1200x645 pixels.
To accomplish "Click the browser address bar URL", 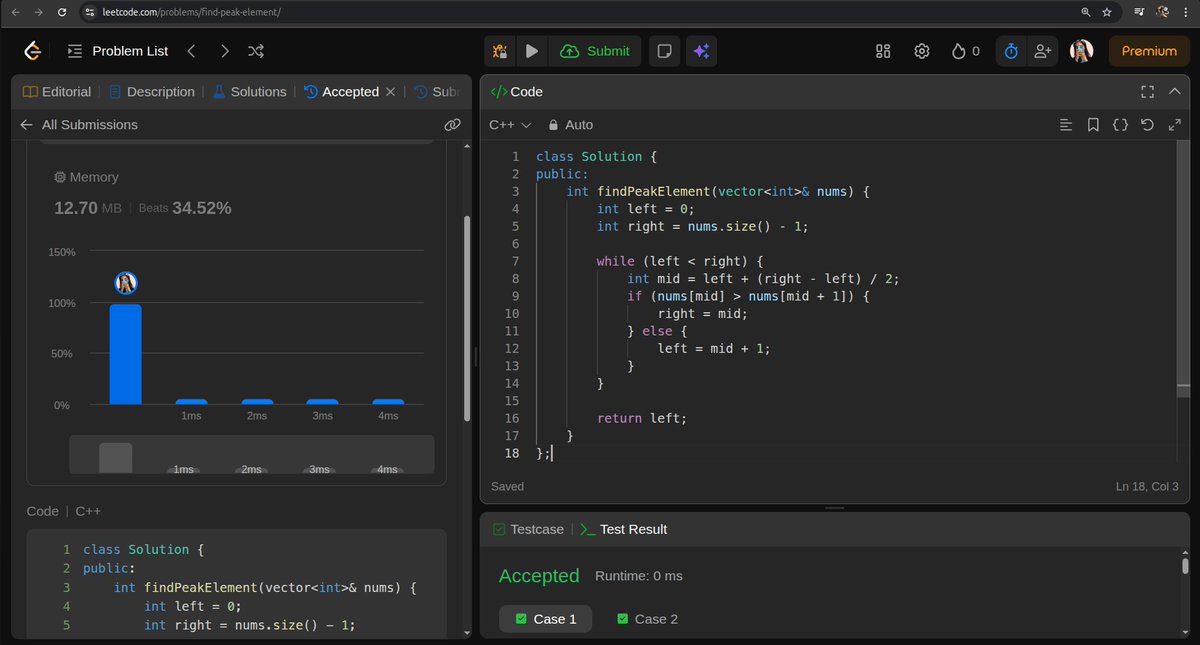I will click(x=191, y=12).
